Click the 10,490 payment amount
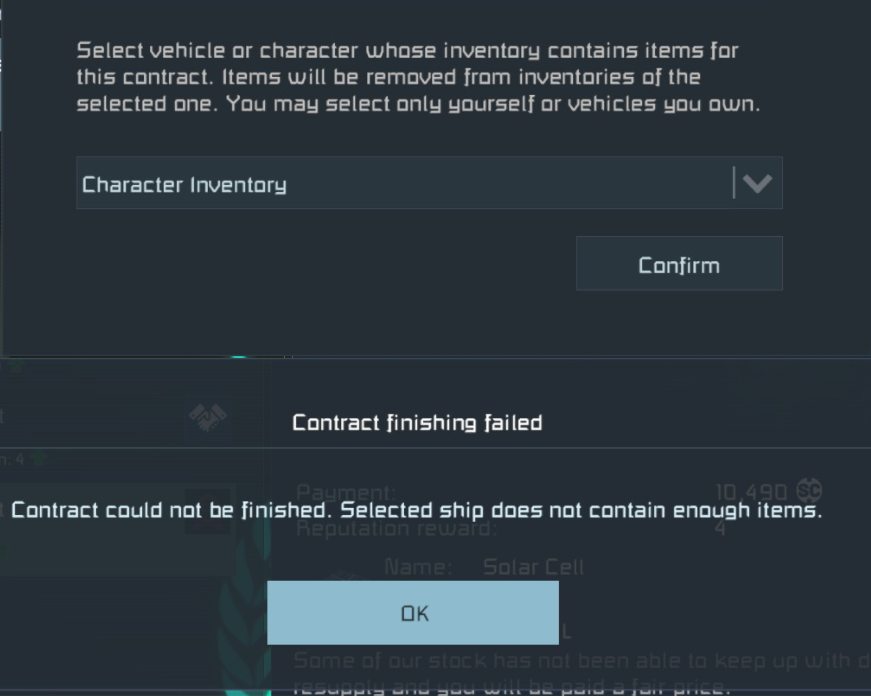 pyautogui.click(x=752, y=492)
